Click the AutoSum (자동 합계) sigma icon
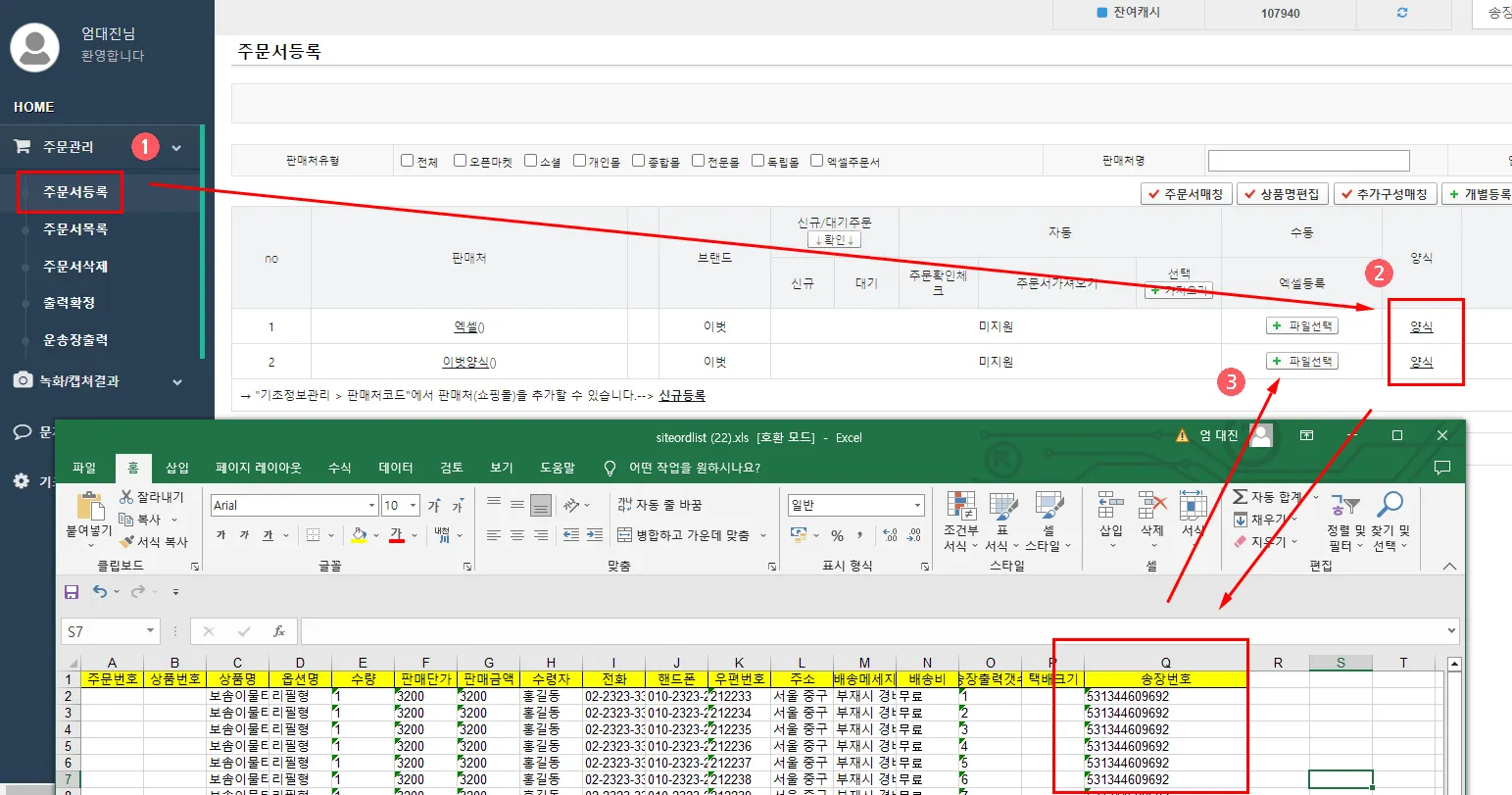The height and width of the screenshot is (795, 1512). (x=1241, y=497)
